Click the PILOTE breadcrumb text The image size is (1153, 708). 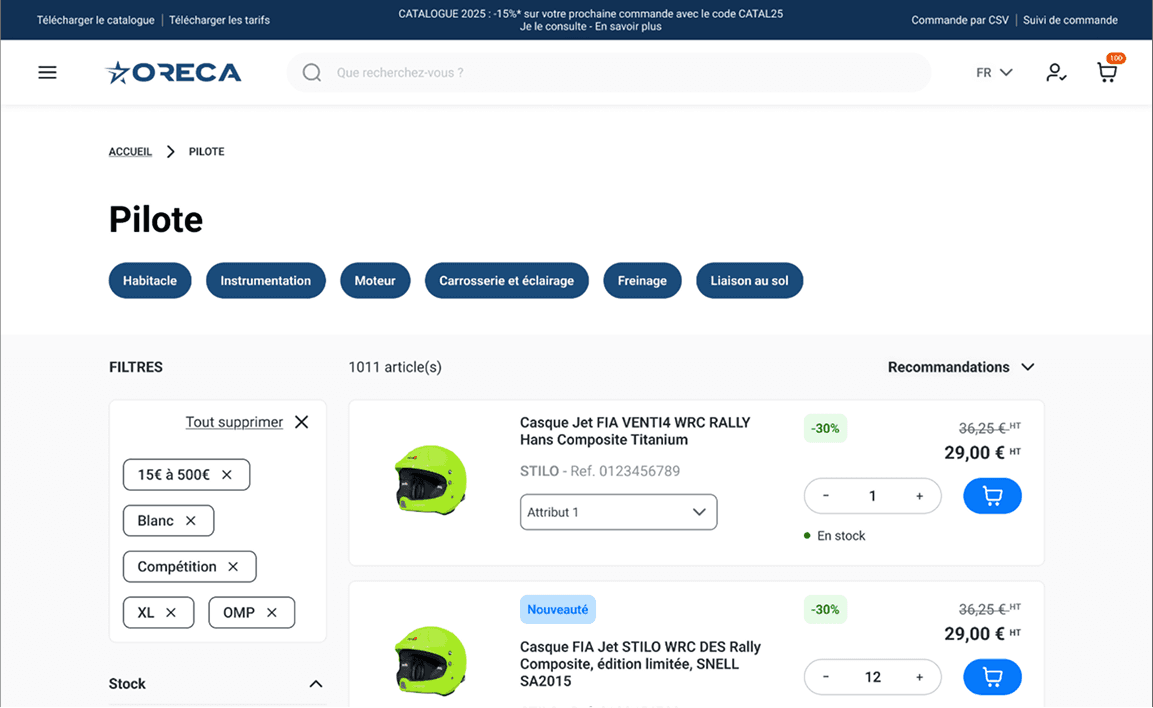[x=207, y=151]
